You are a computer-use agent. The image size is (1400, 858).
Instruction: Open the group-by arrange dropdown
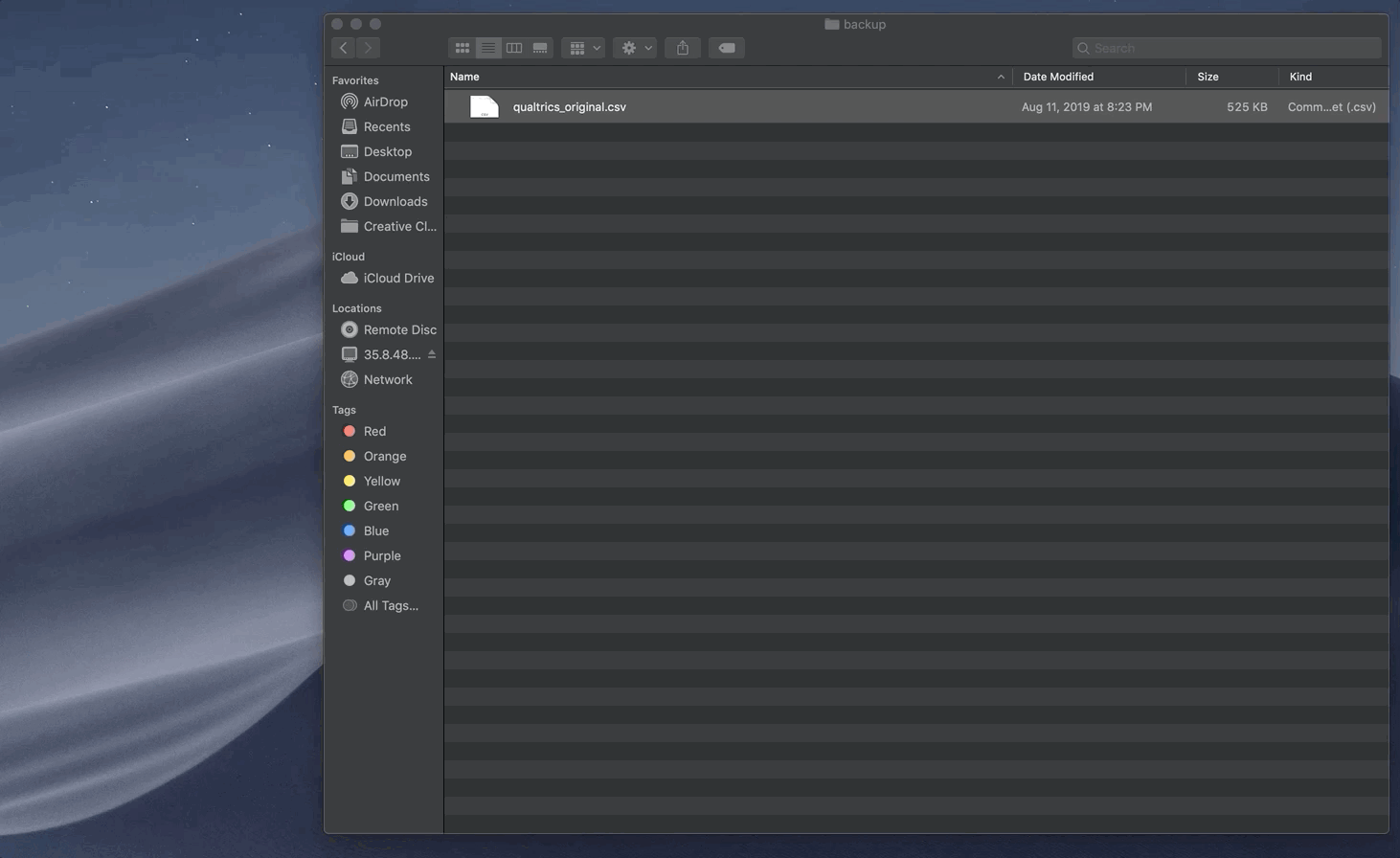coord(583,48)
